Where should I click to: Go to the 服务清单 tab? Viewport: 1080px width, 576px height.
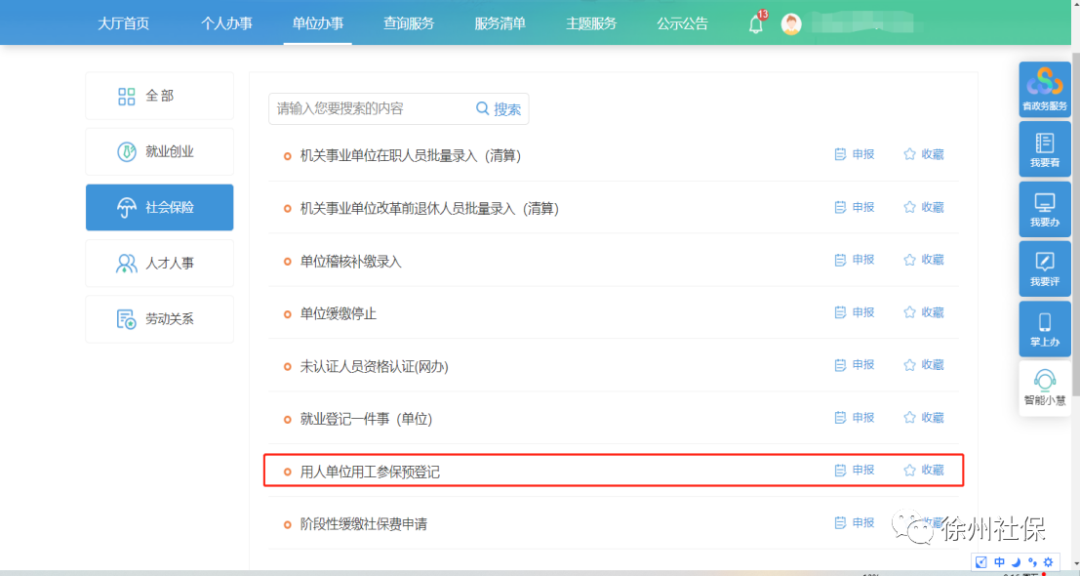pyautogui.click(x=500, y=23)
